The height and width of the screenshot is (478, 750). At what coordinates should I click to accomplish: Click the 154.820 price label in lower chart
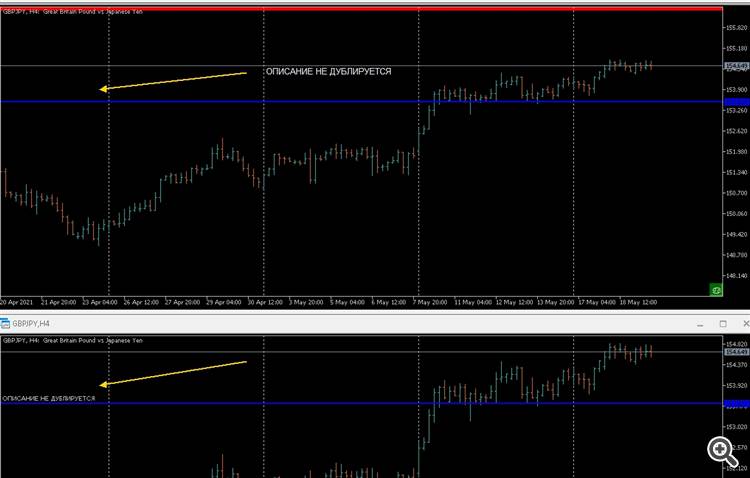tap(736, 344)
